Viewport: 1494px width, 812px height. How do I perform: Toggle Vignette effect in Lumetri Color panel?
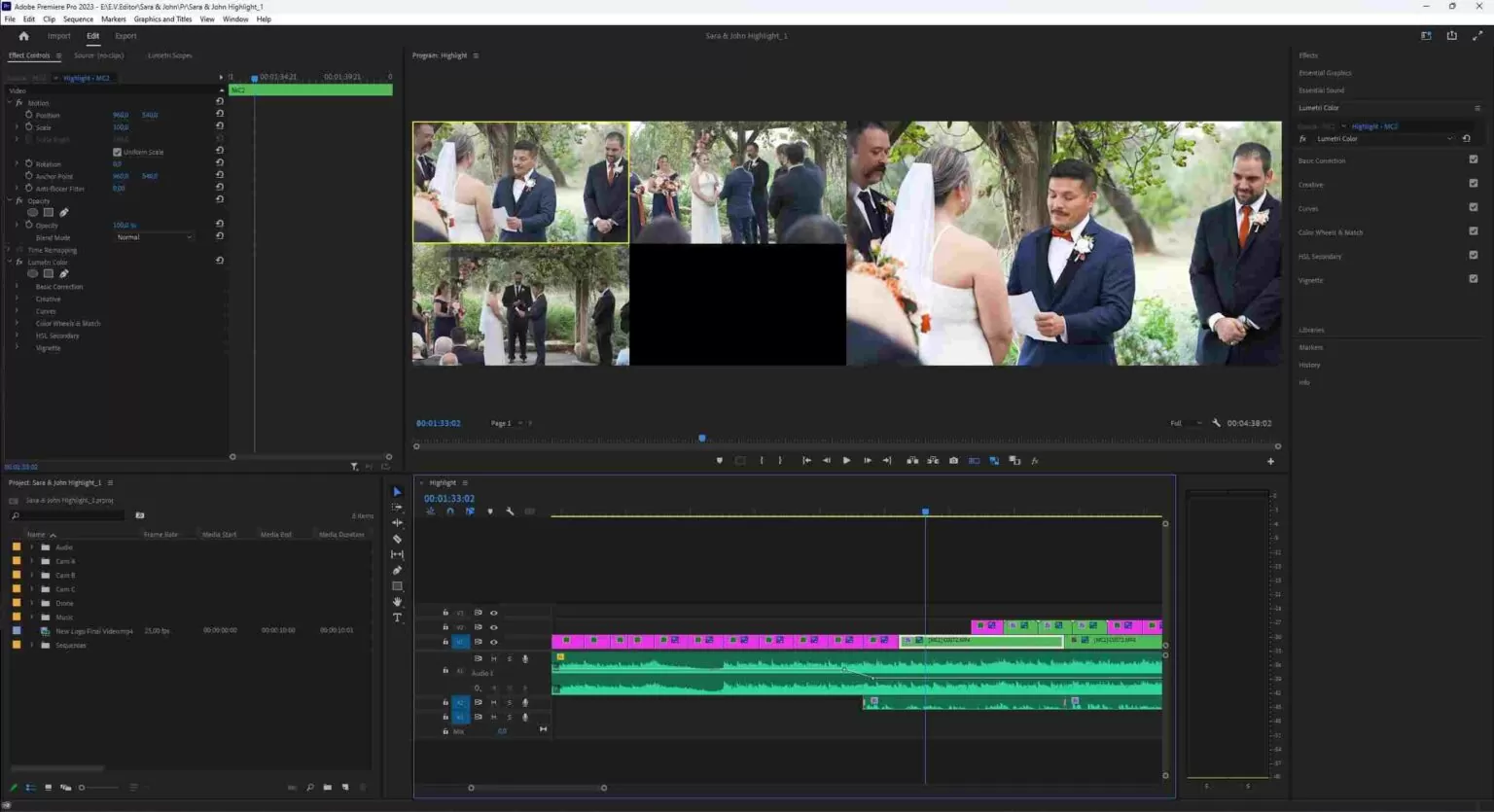1473,279
